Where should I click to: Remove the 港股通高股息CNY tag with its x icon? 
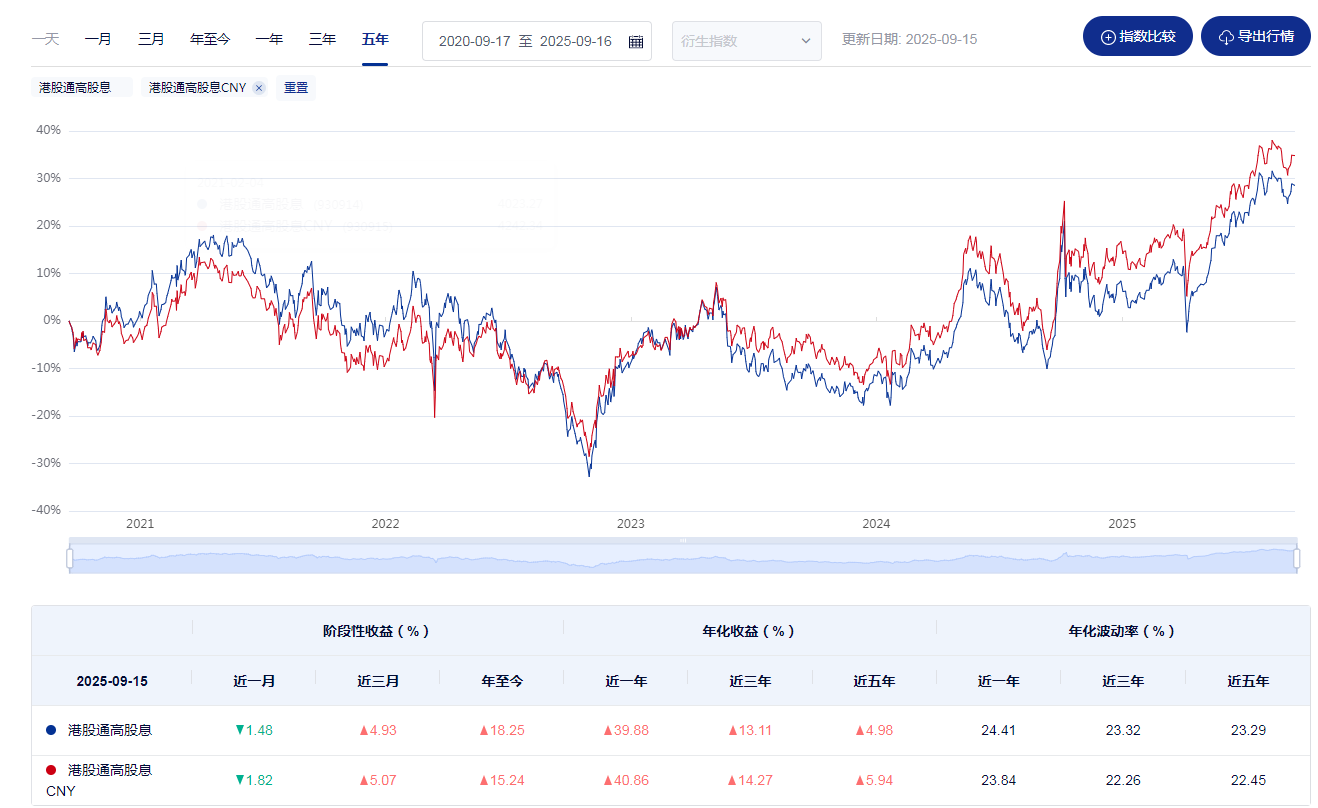coord(259,88)
